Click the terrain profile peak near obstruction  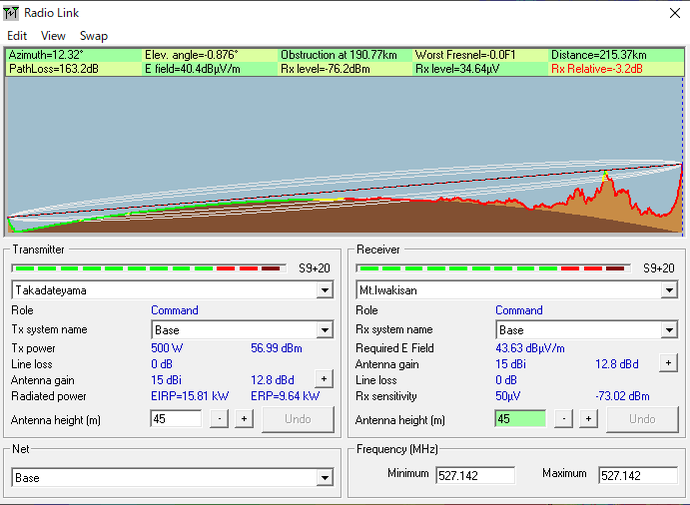[x=606, y=176]
